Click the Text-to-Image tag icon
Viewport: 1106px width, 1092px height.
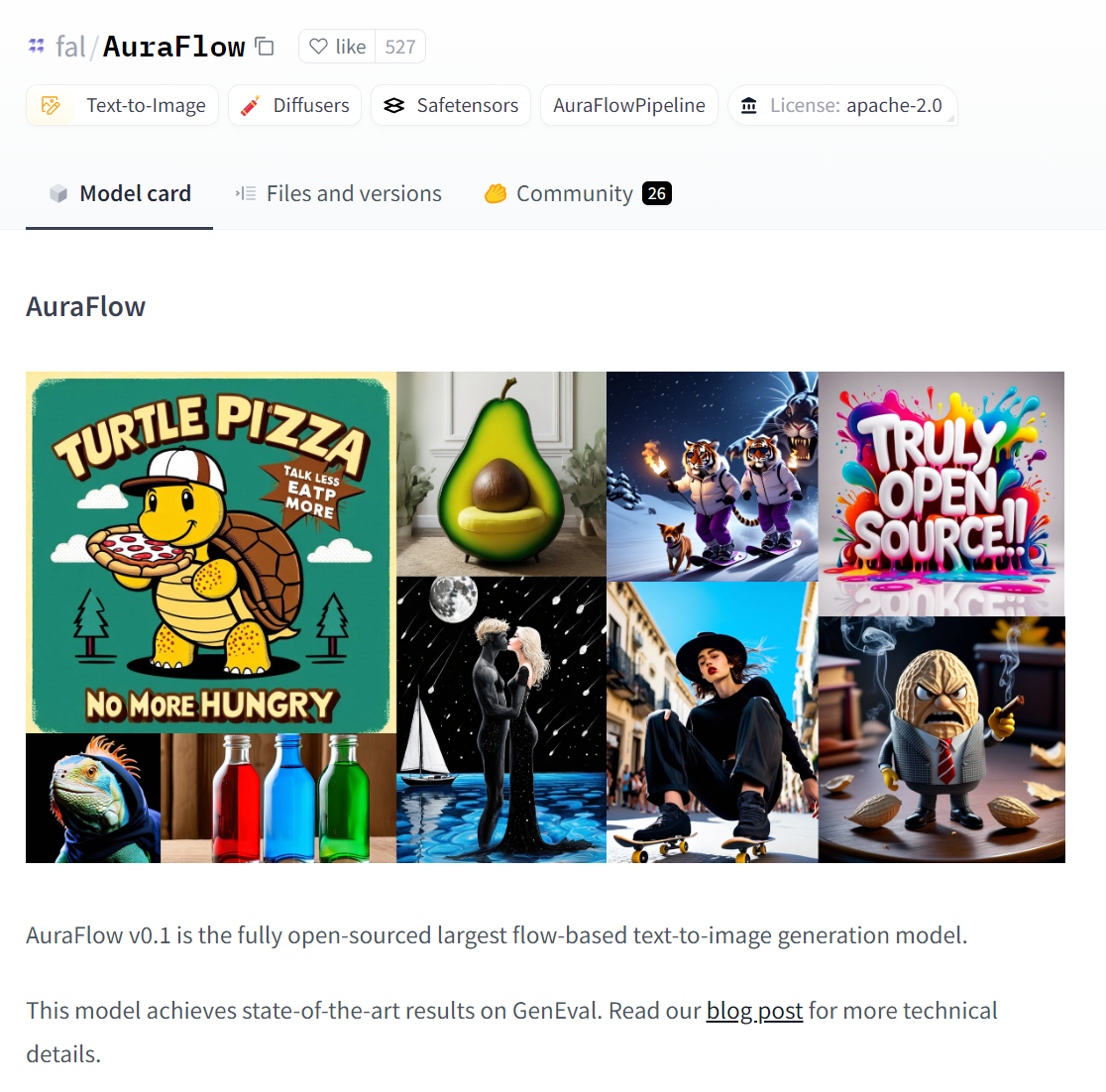click(51, 105)
